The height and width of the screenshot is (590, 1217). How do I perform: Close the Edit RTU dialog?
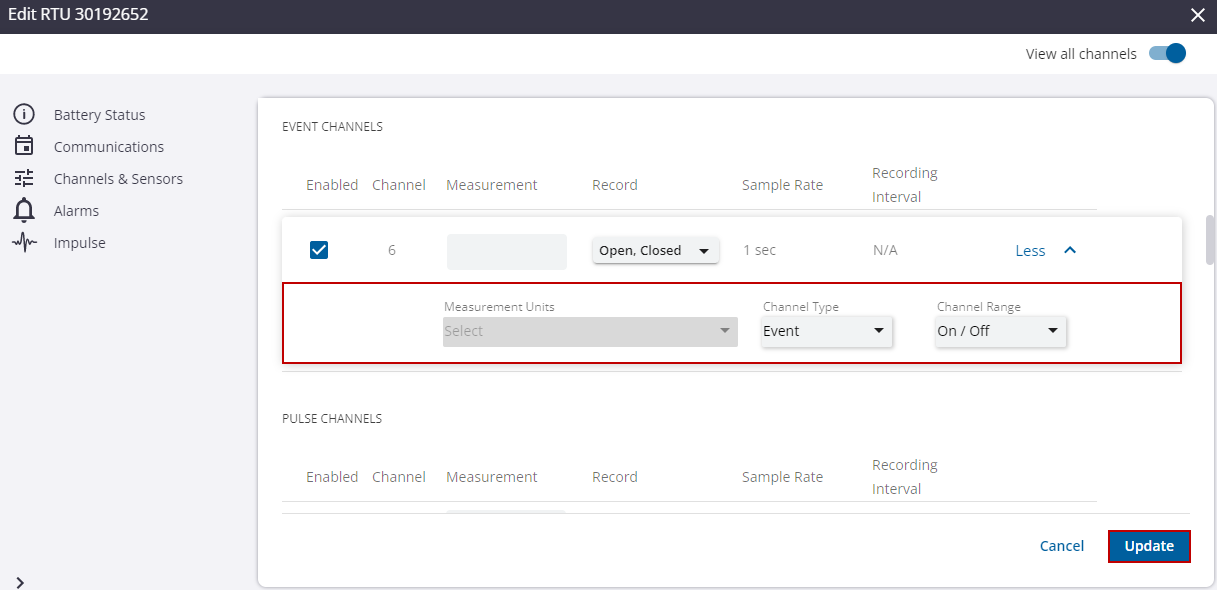pos(1197,15)
